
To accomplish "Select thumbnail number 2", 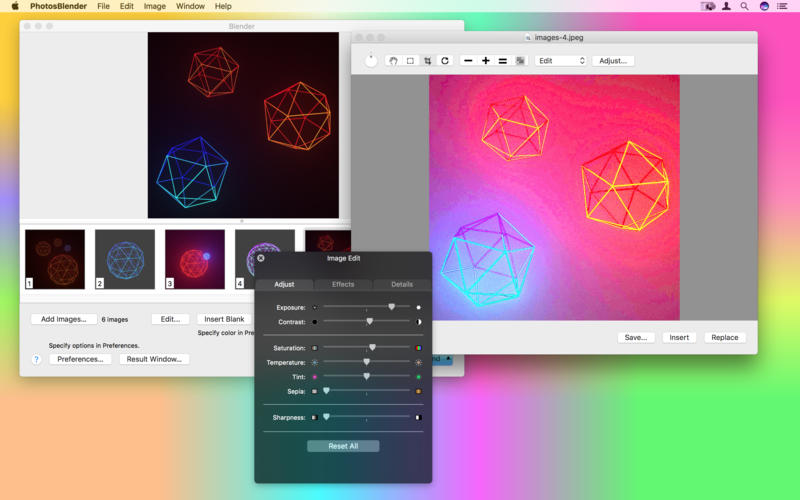I will pyautogui.click(x=125, y=259).
